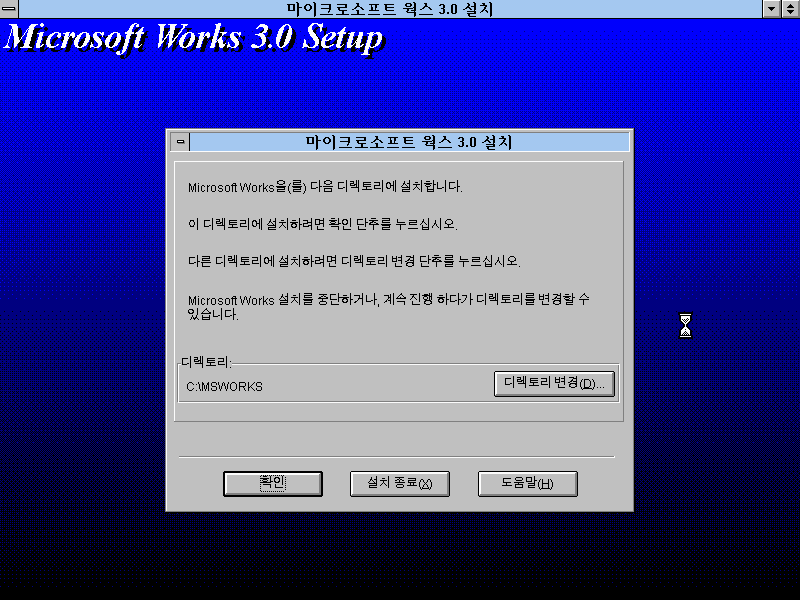Click the main window restore arrows button
This screenshot has width=800, height=600.
(790, 9)
